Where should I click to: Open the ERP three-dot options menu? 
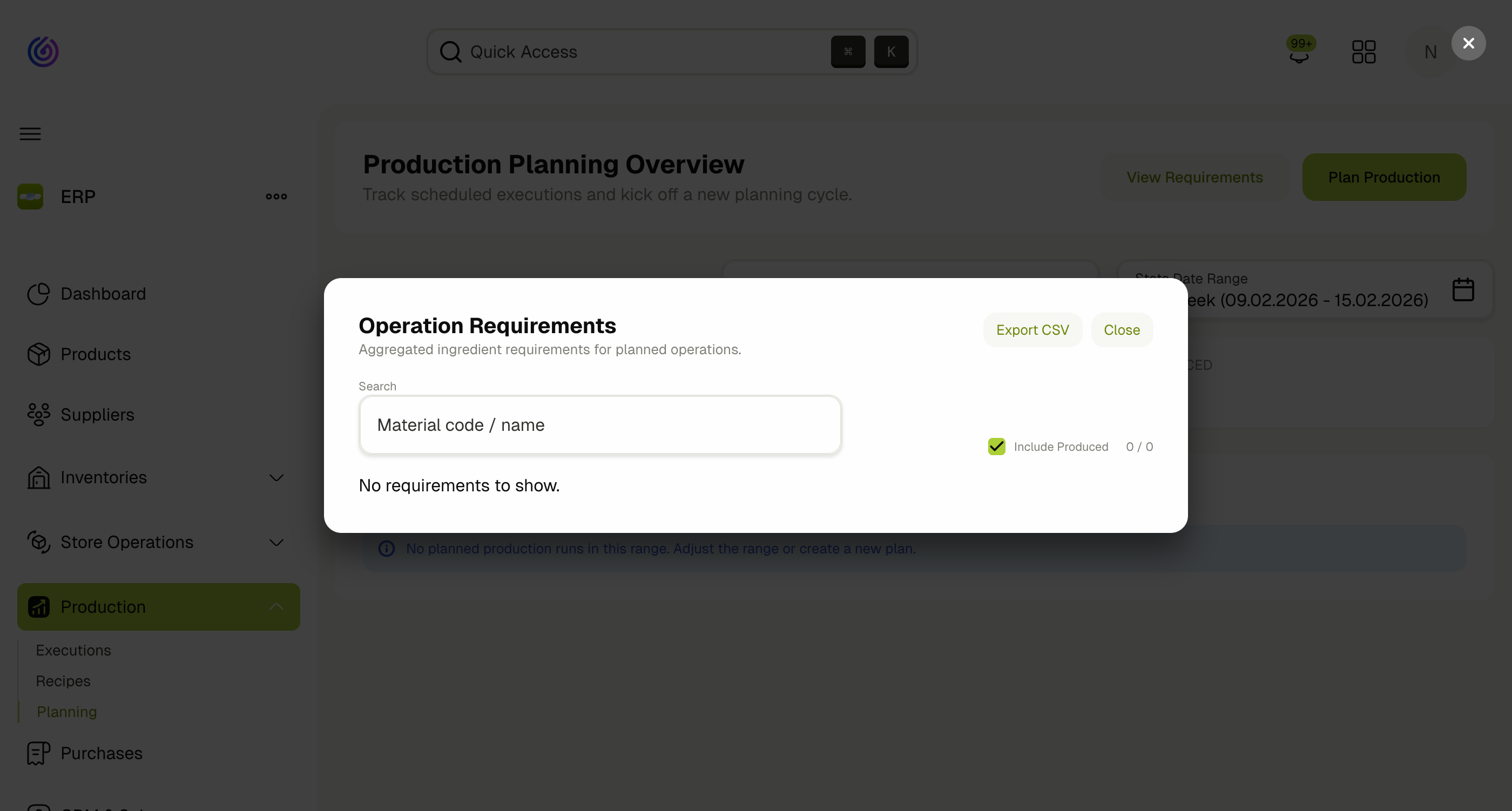click(275, 196)
